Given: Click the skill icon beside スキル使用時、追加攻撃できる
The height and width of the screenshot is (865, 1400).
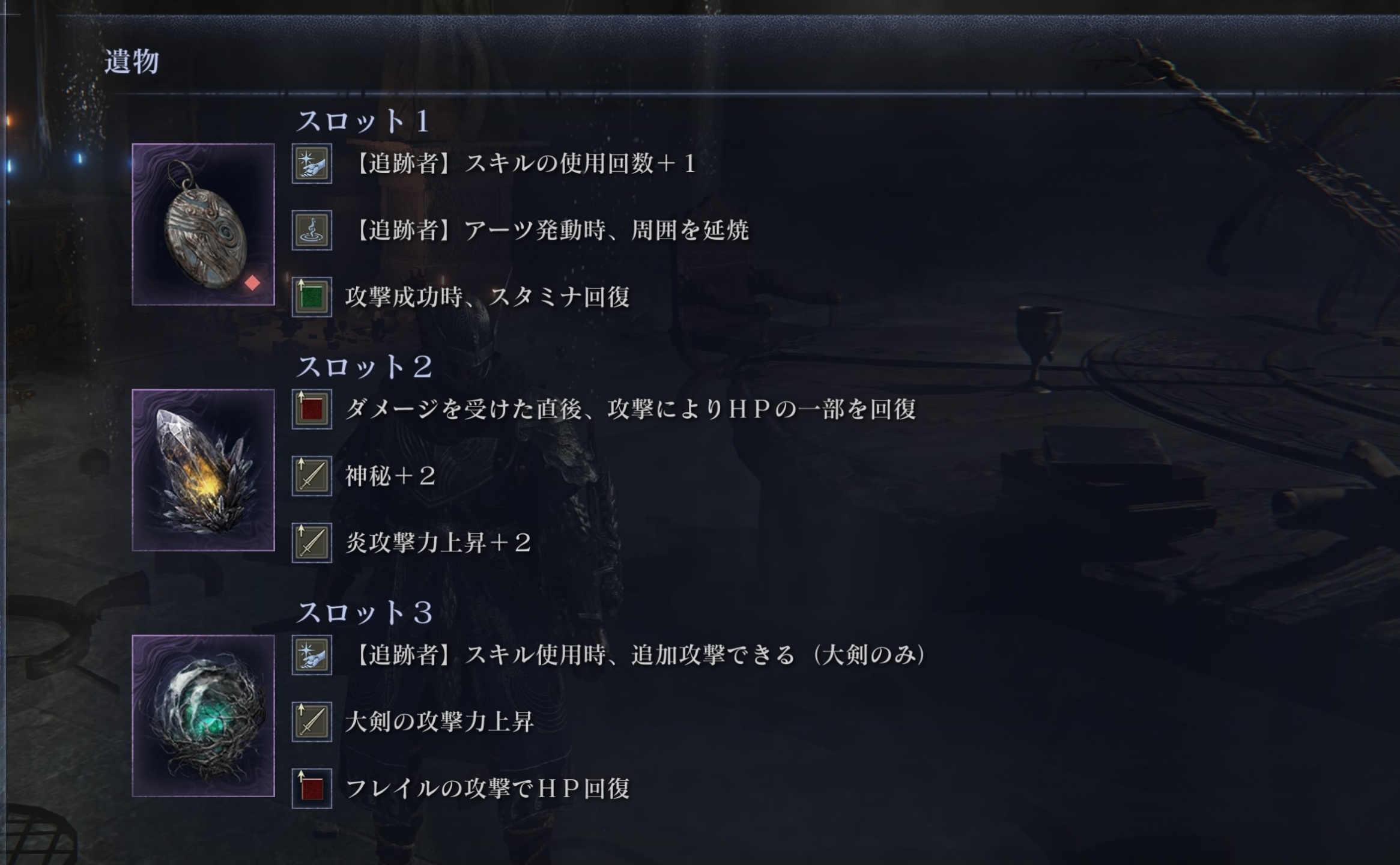Looking at the screenshot, I should (x=312, y=655).
